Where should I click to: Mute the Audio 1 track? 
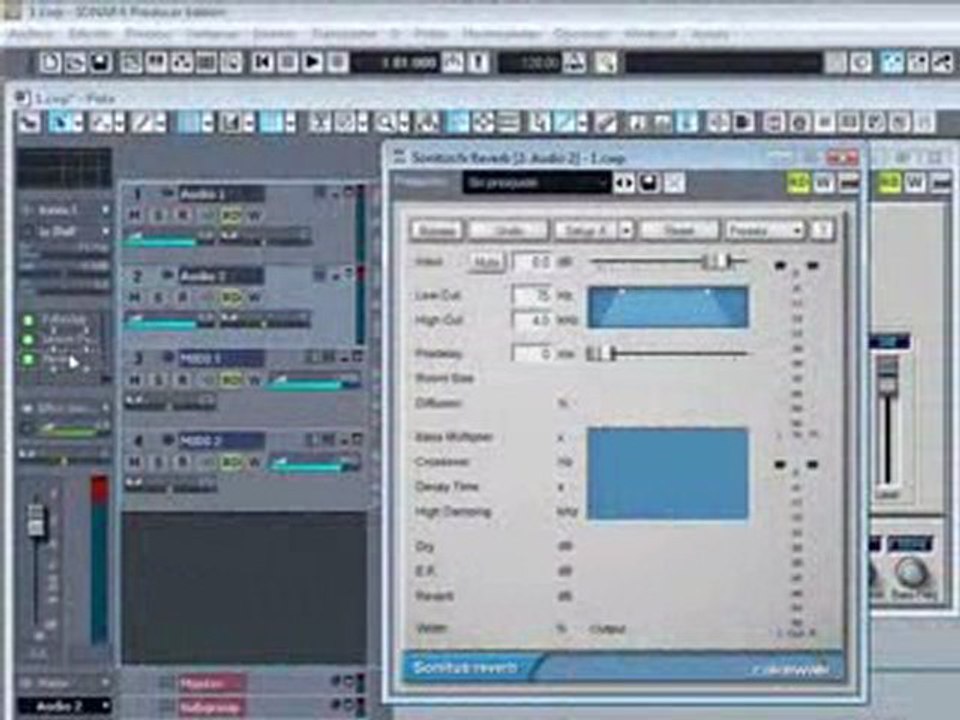(135, 215)
